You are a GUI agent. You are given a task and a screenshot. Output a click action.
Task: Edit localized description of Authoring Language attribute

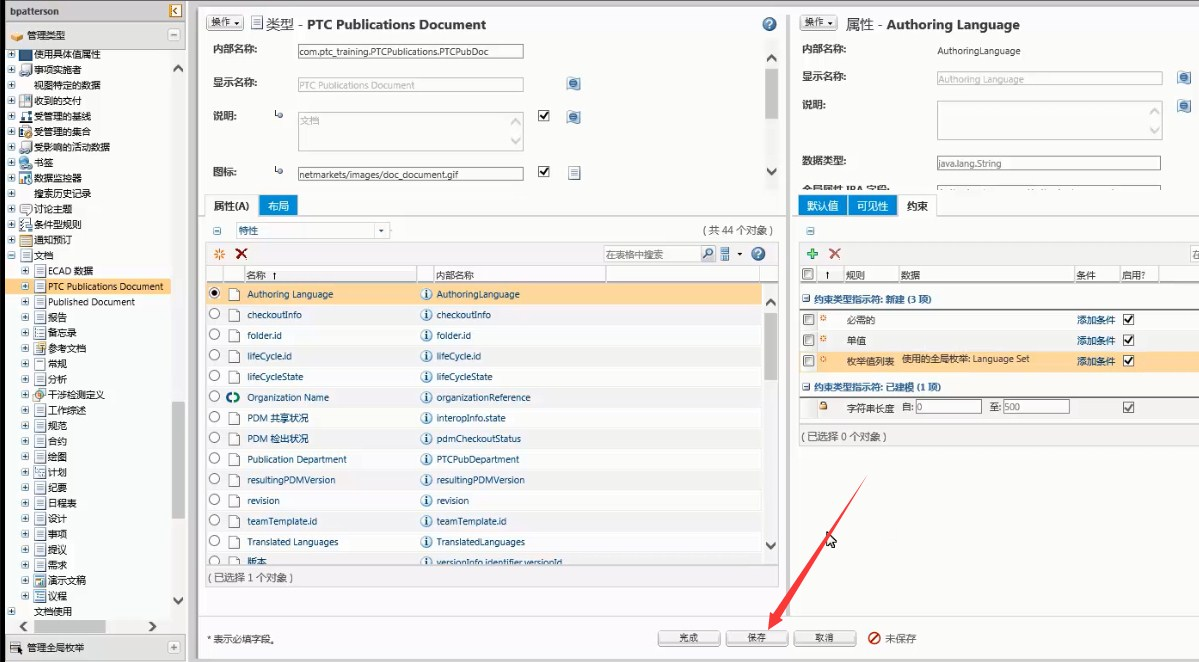pyautogui.click(x=1184, y=106)
